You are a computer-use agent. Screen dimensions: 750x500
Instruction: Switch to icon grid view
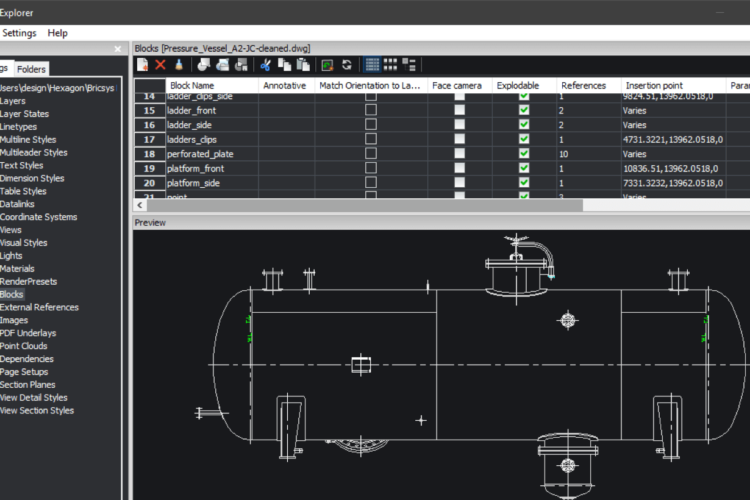click(391, 65)
